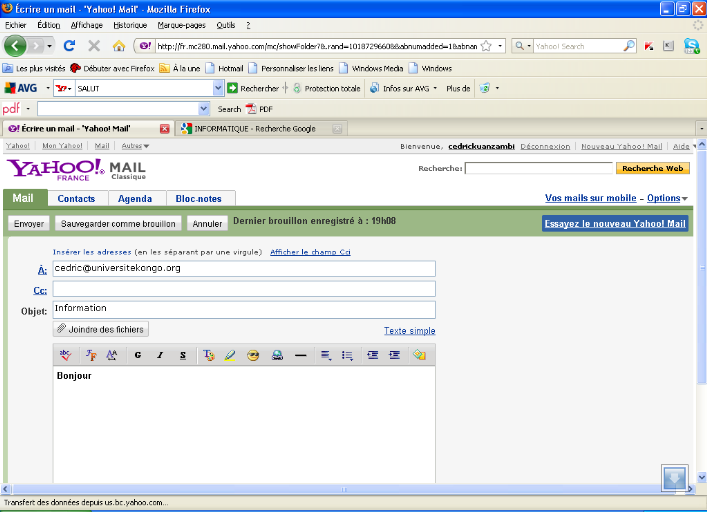Go to the Firefox home page icon
Viewport: 707px width, 512px height.
point(119,46)
